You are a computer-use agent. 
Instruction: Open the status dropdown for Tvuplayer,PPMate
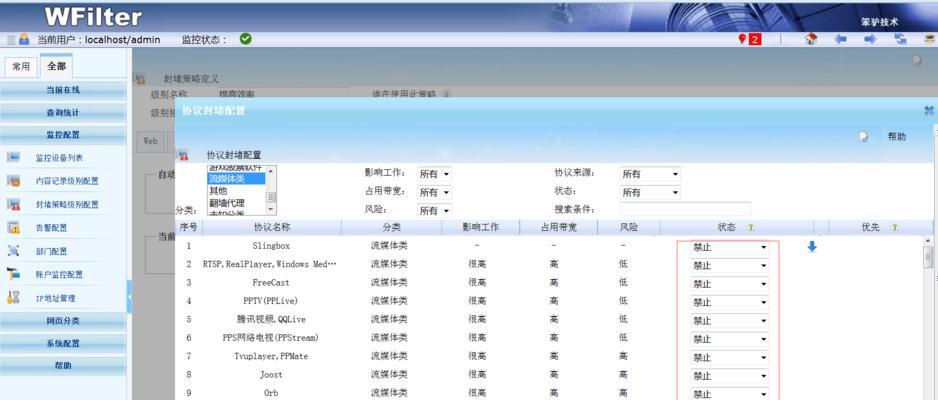[x=730, y=358]
